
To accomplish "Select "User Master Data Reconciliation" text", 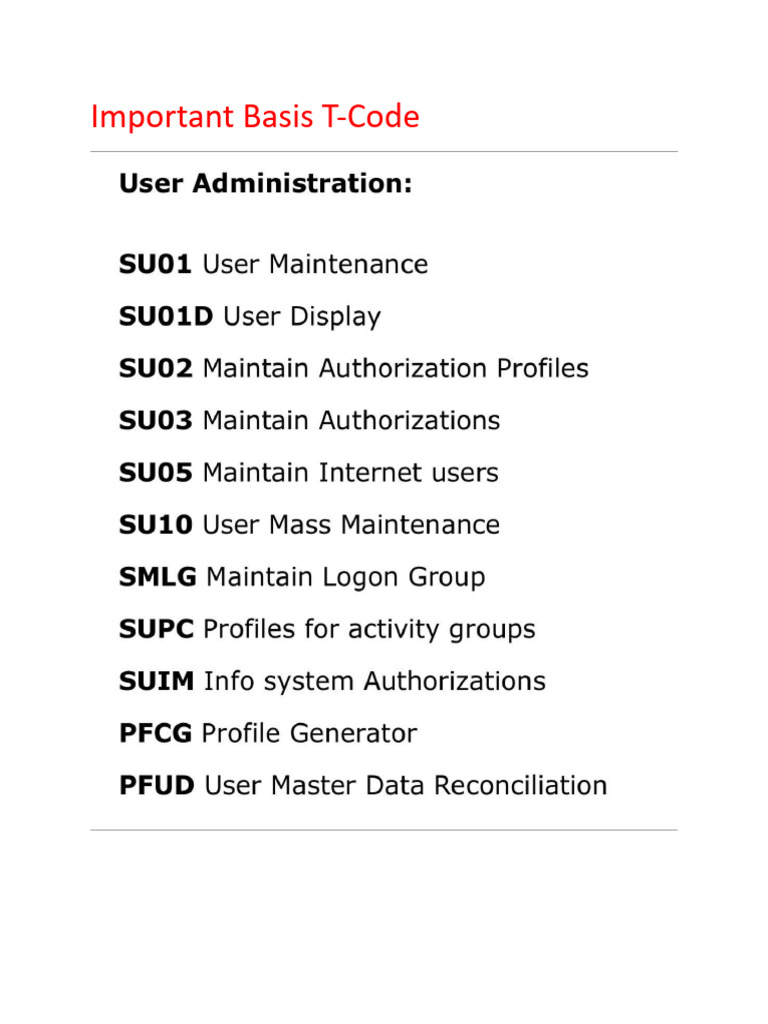I will pos(406,786).
